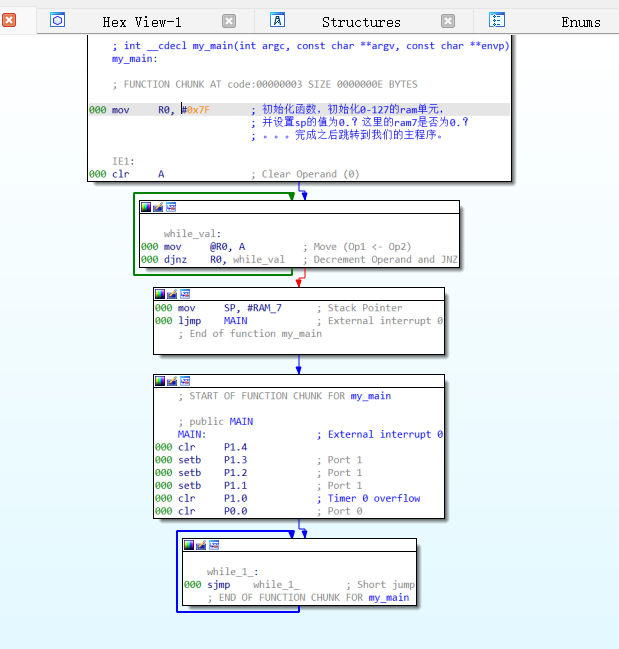
Task: Select the P1.4 operand
Action: pyautogui.click(x=235, y=447)
